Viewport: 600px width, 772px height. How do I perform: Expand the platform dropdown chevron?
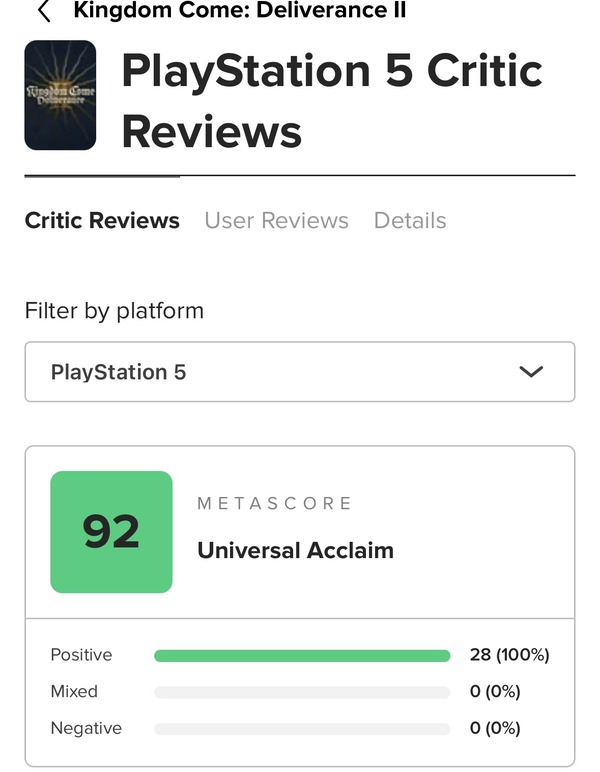(531, 372)
